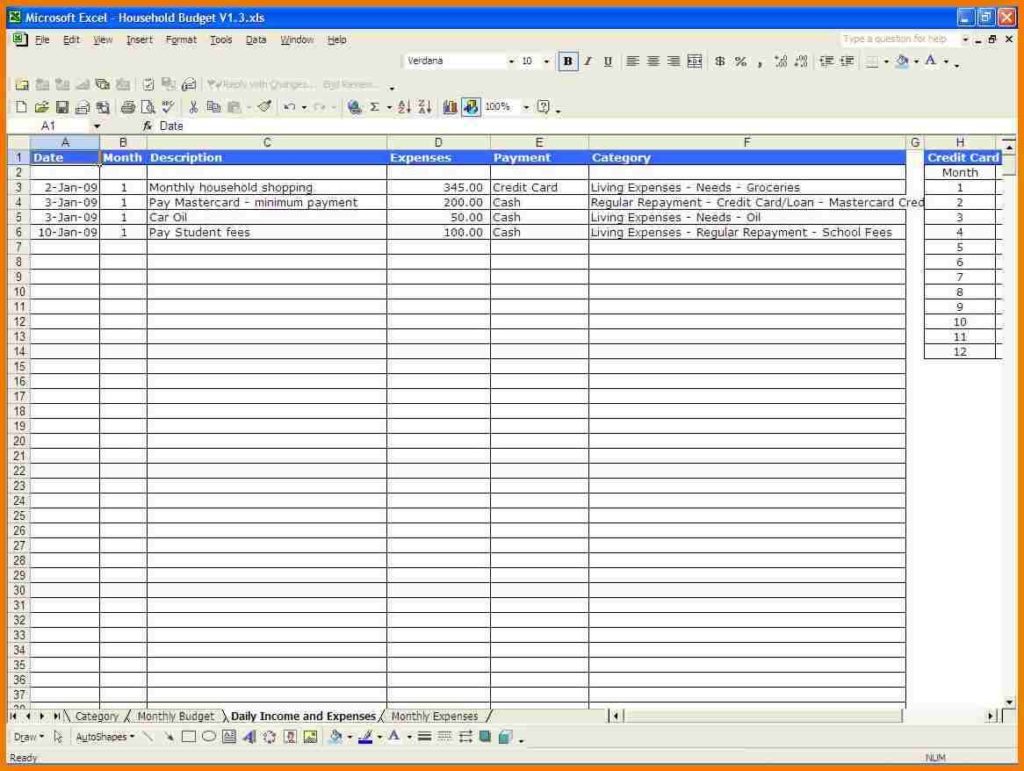This screenshot has height=771, width=1024.
Task: Toggle Underline formatting button
Action: [x=607, y=62]
